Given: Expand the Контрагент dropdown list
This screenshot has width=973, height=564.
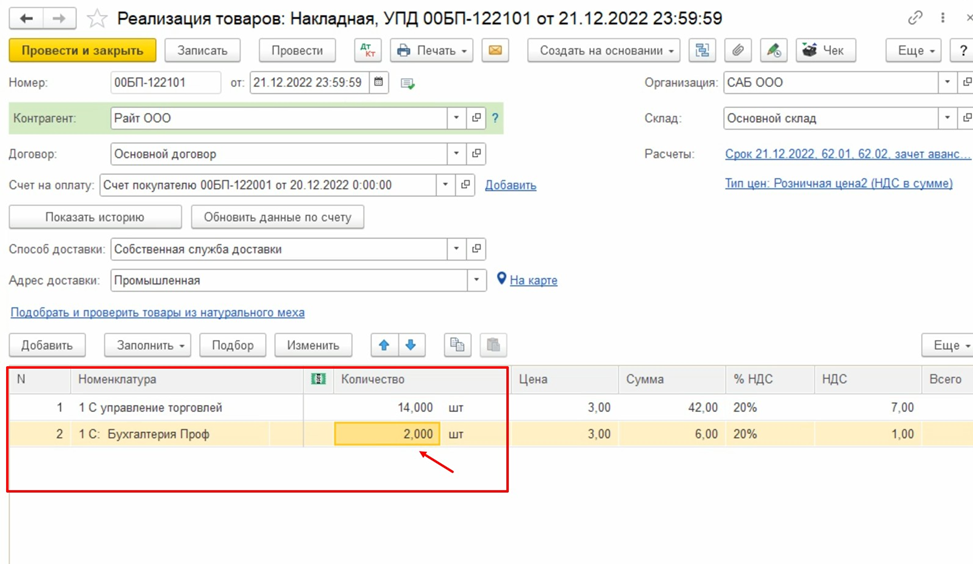Looking at the screenshot, I should coord(456,118).
